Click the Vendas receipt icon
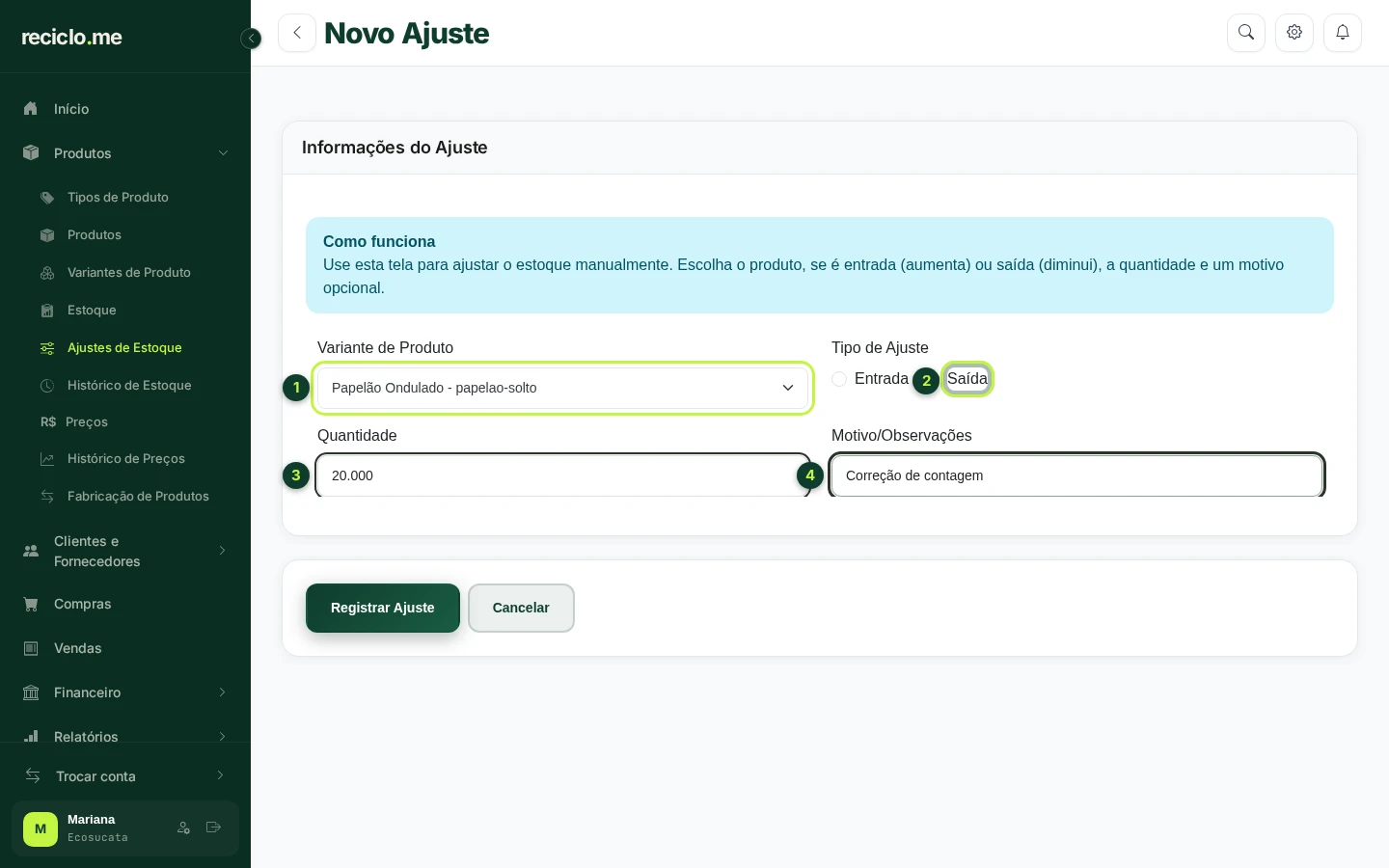This screenshot has height=868, width=1389. tap(31, 649)
